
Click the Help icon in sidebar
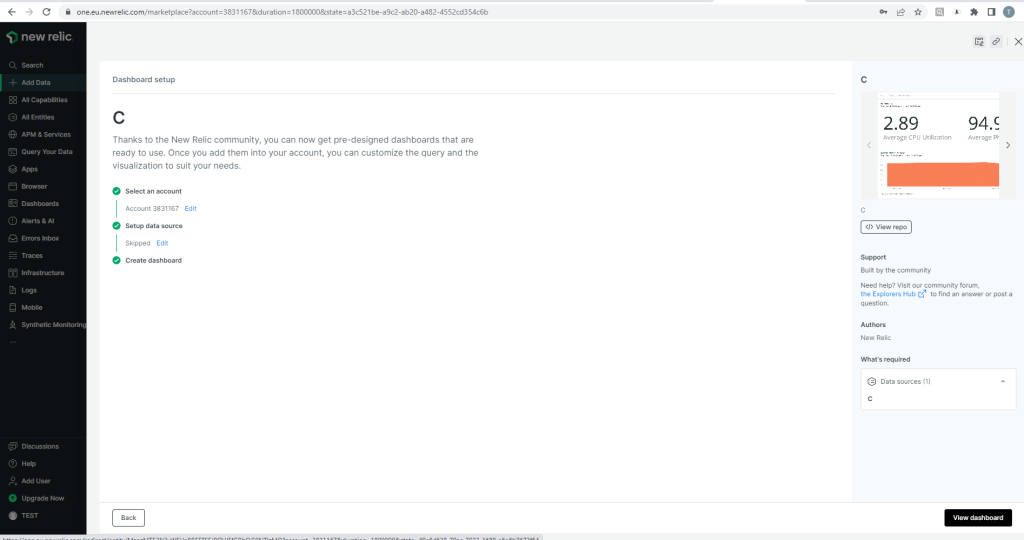point(12,464)
